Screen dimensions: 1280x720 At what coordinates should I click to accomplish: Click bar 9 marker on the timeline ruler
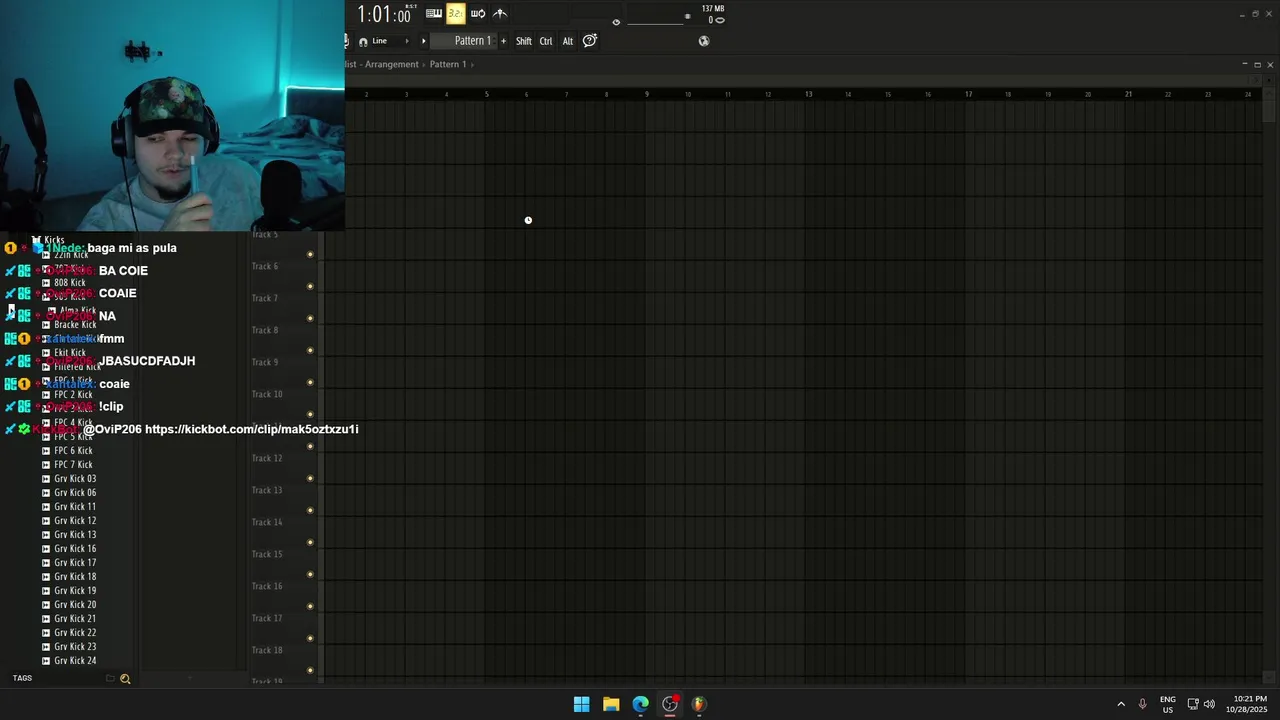647,94
